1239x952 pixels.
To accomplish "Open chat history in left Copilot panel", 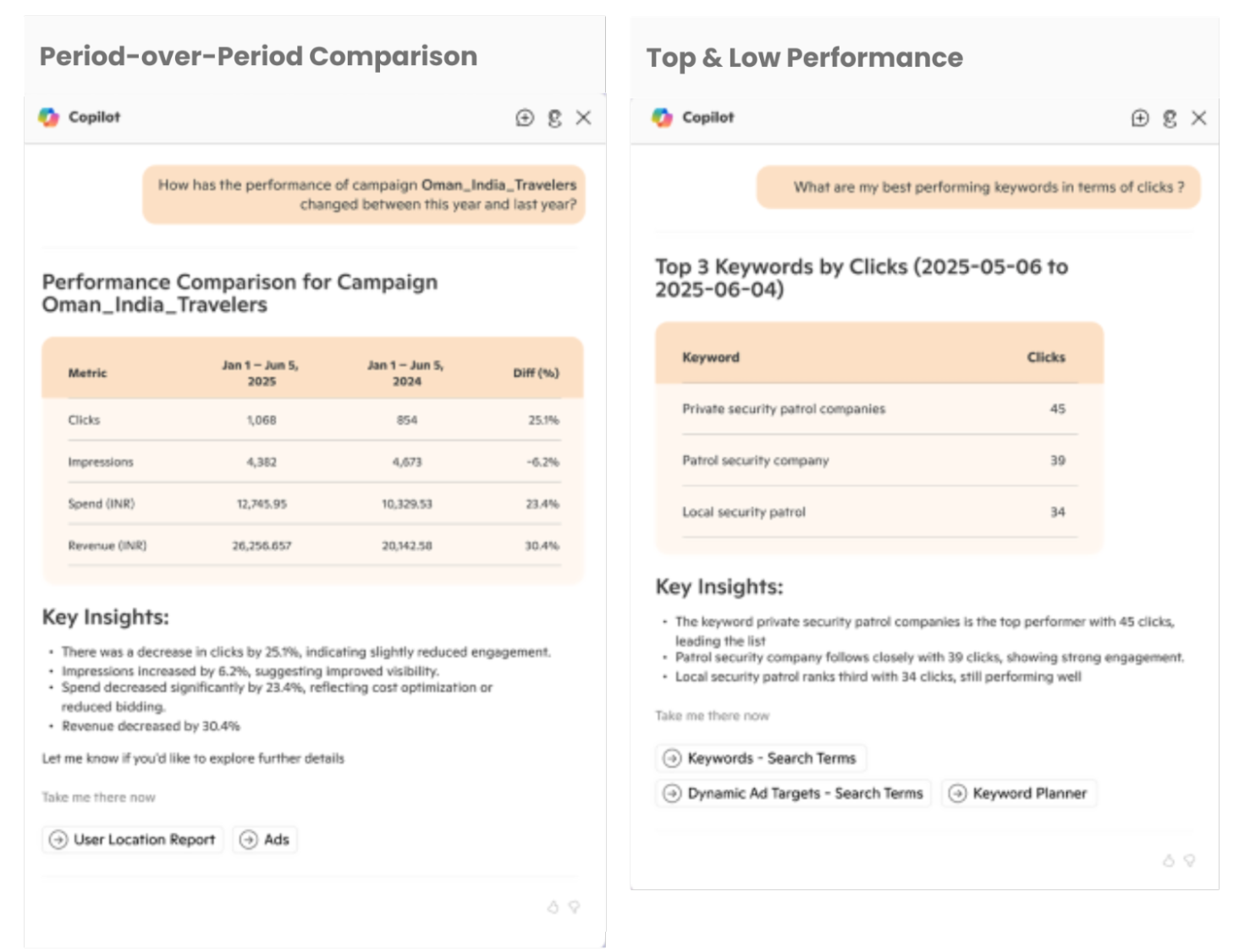I will (x=553, y=118).
